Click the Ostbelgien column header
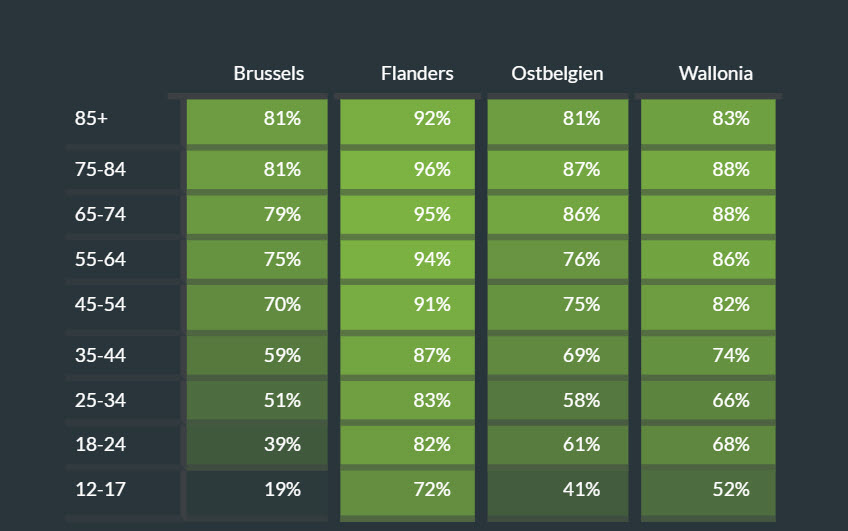Screen dimensions: 848x531 [x=557, y=73]
